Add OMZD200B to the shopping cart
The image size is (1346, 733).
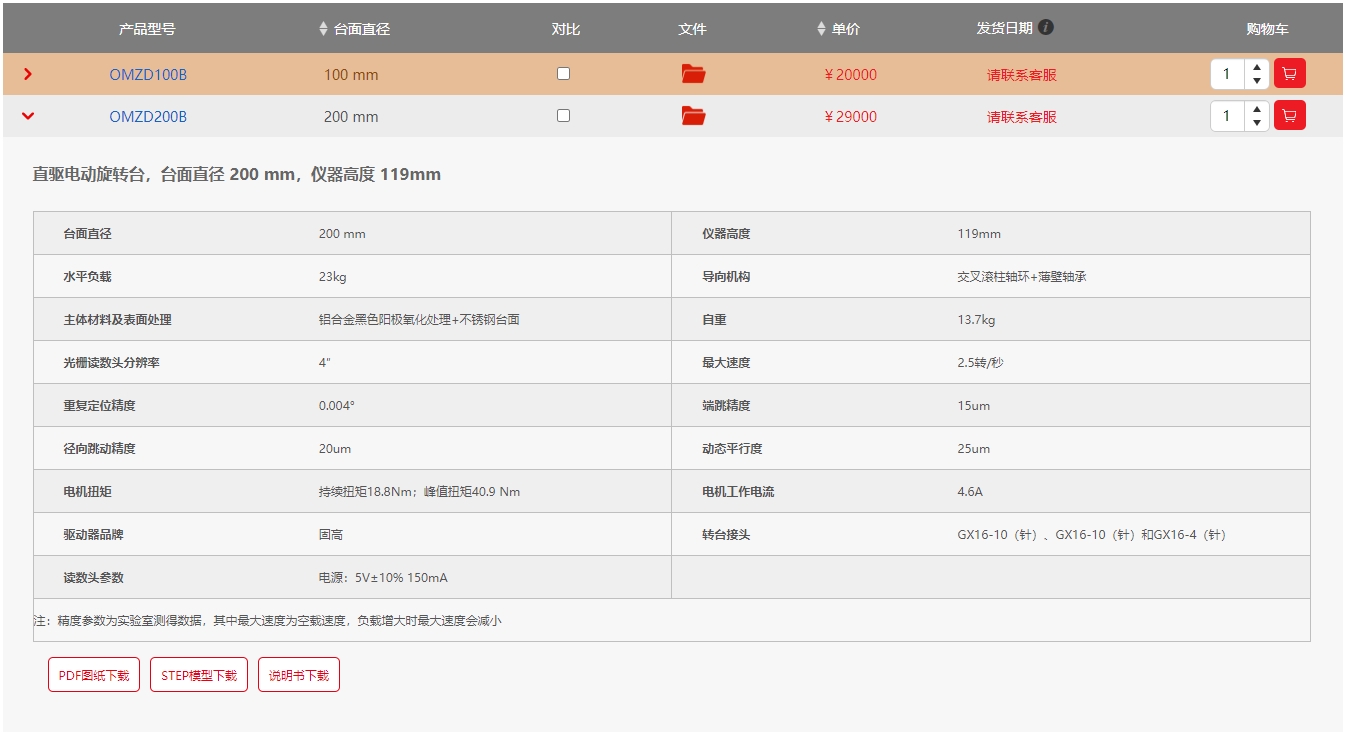point(1289,116)
